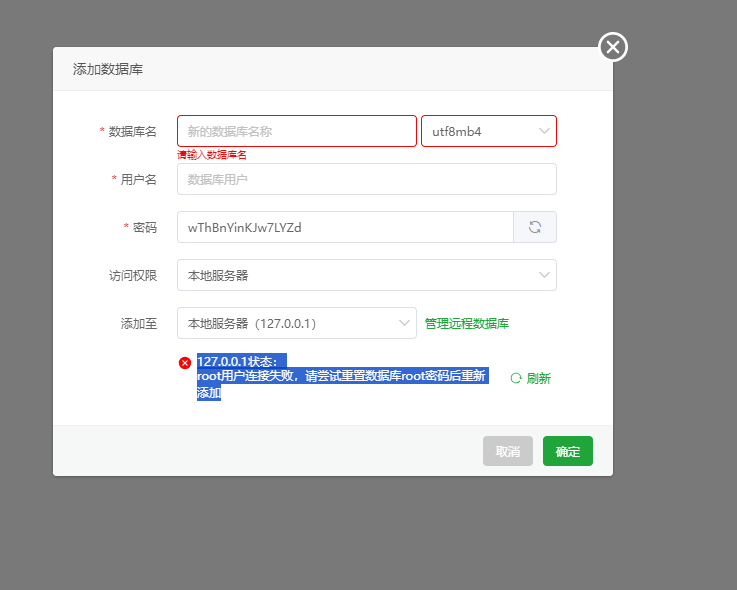Click the 访问权限 field label
The height and width of the screenshot is (590, 737).
pyautogui.click(x=133, y=275)
